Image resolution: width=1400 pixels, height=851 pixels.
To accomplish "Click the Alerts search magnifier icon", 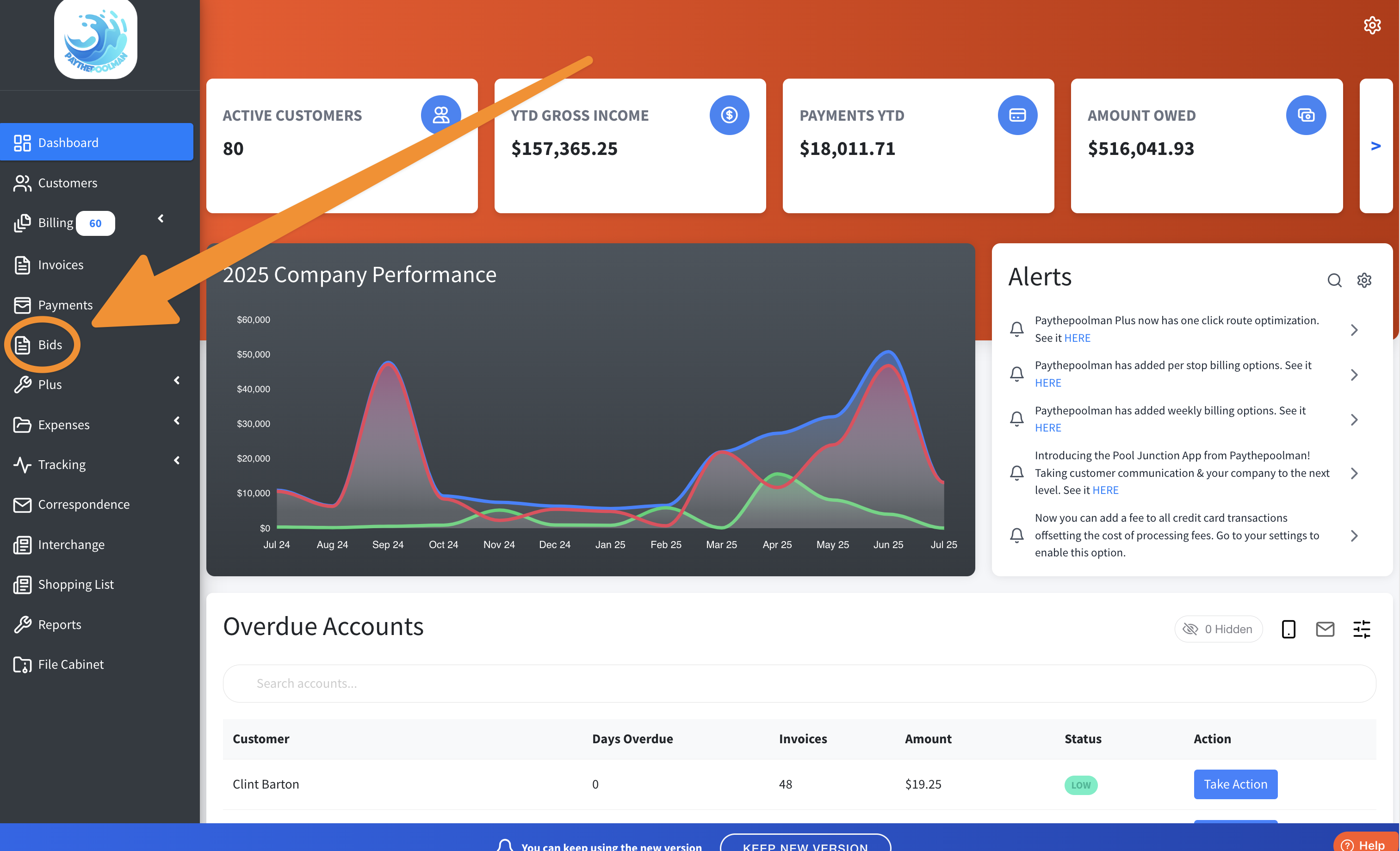I will 1334,280.
